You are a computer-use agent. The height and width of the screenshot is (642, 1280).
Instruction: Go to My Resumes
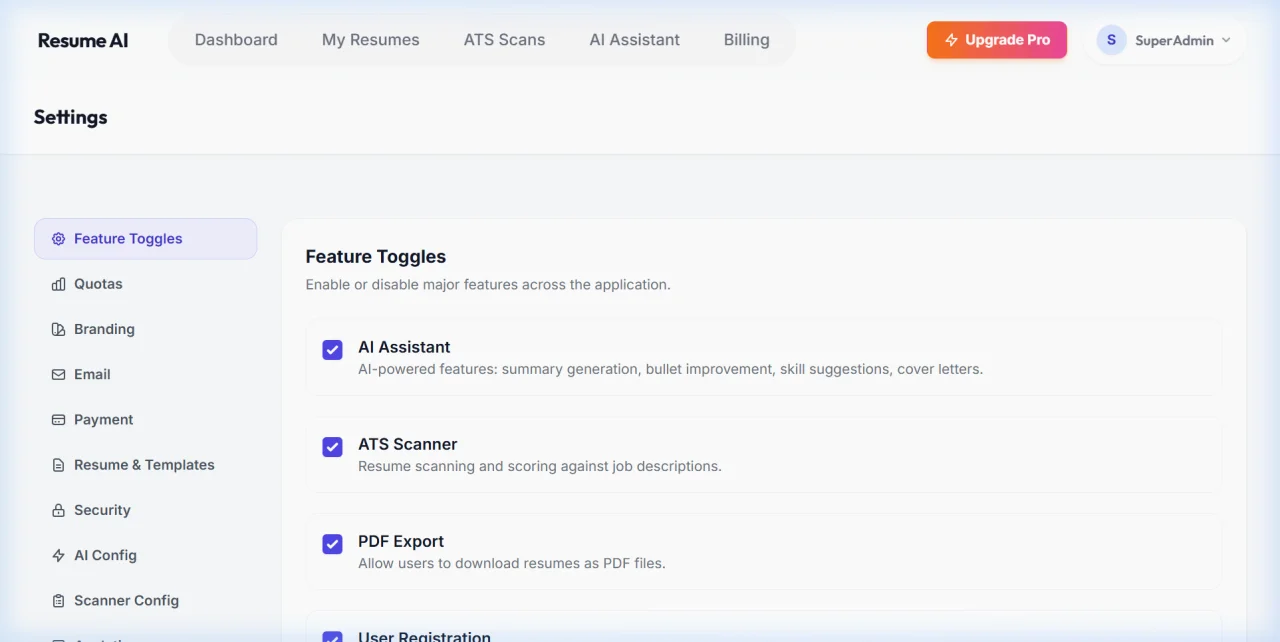click(x=371, y=40)
